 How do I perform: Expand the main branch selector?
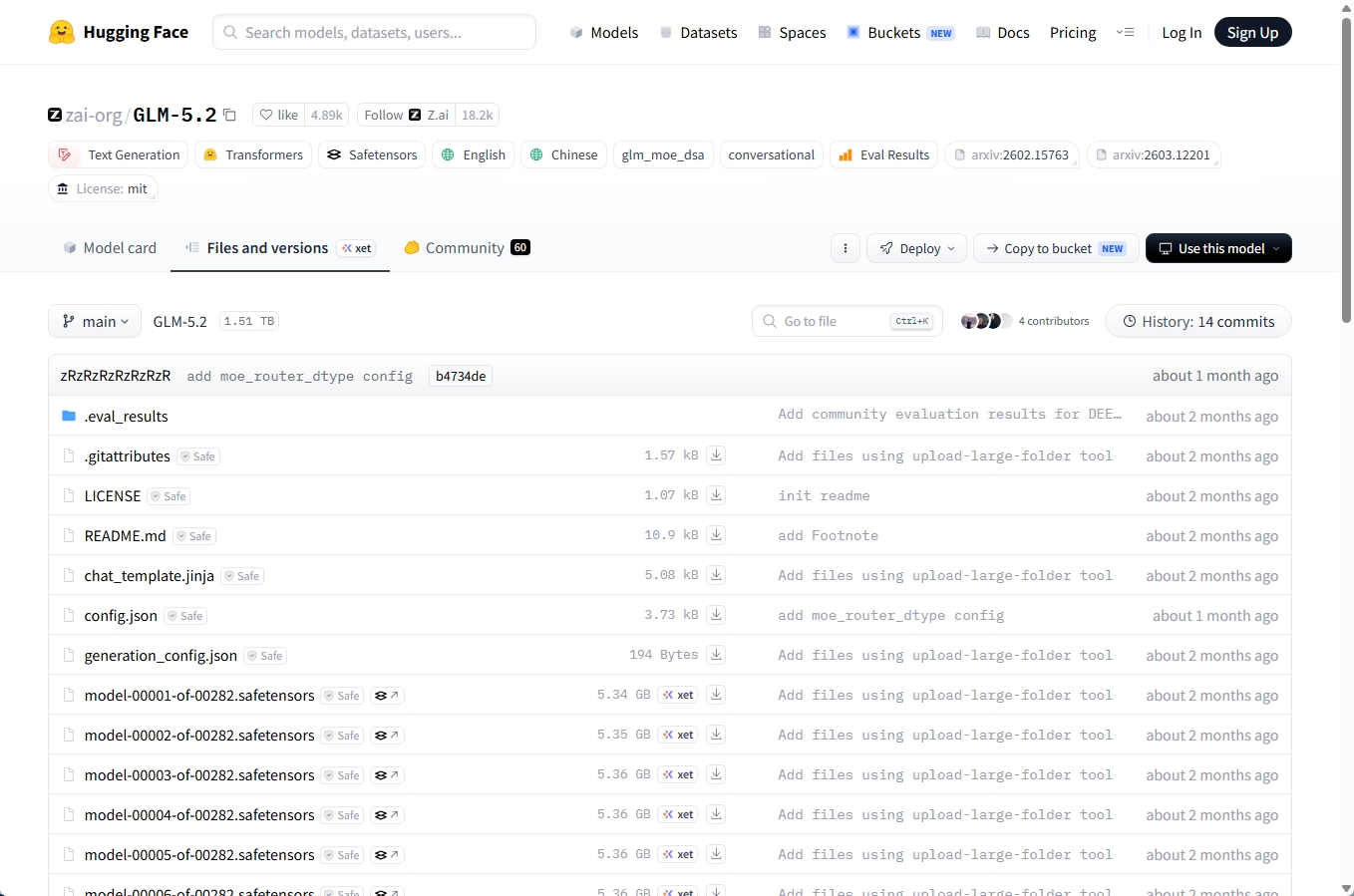(95, 321)
